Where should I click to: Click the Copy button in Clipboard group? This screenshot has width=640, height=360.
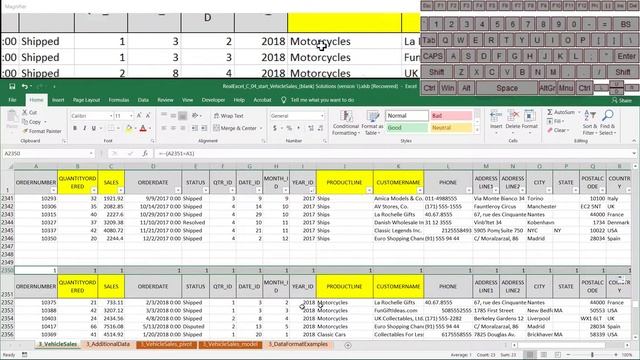[32, 122]
